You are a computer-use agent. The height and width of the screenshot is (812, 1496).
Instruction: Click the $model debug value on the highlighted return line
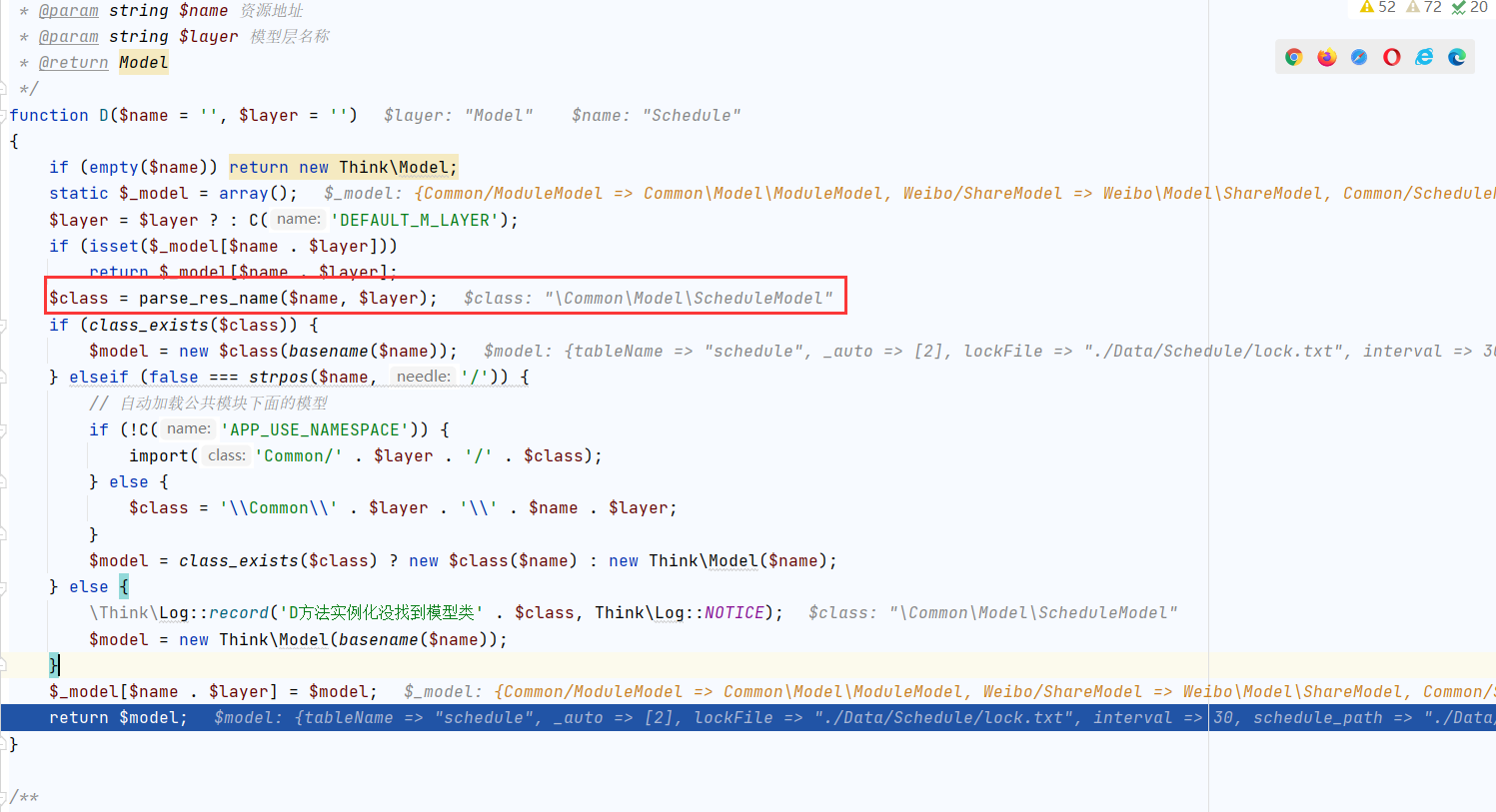click(854, 717)
